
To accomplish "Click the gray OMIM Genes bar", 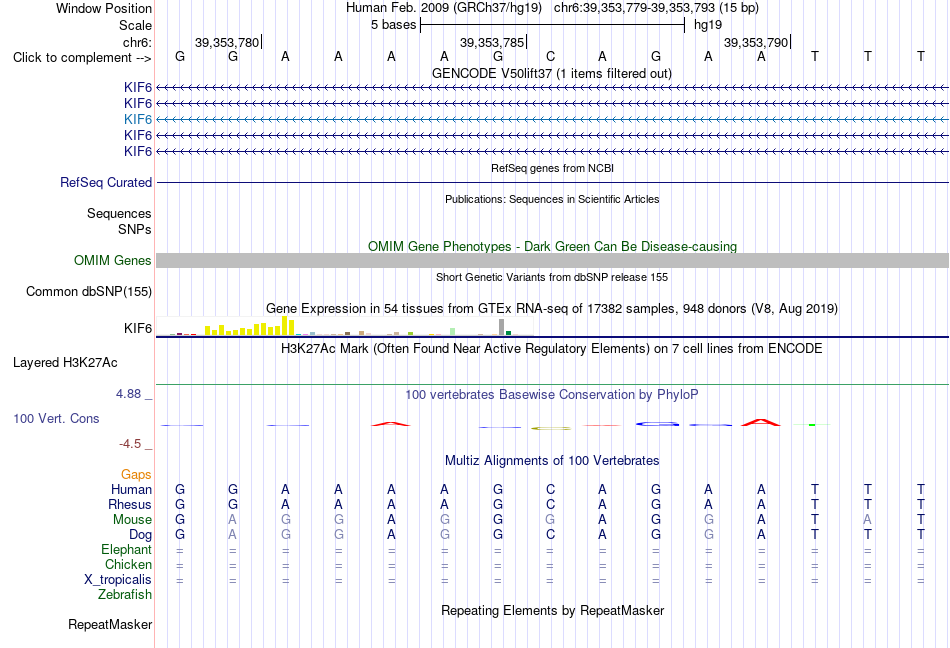I will click(x=552, y=260).
